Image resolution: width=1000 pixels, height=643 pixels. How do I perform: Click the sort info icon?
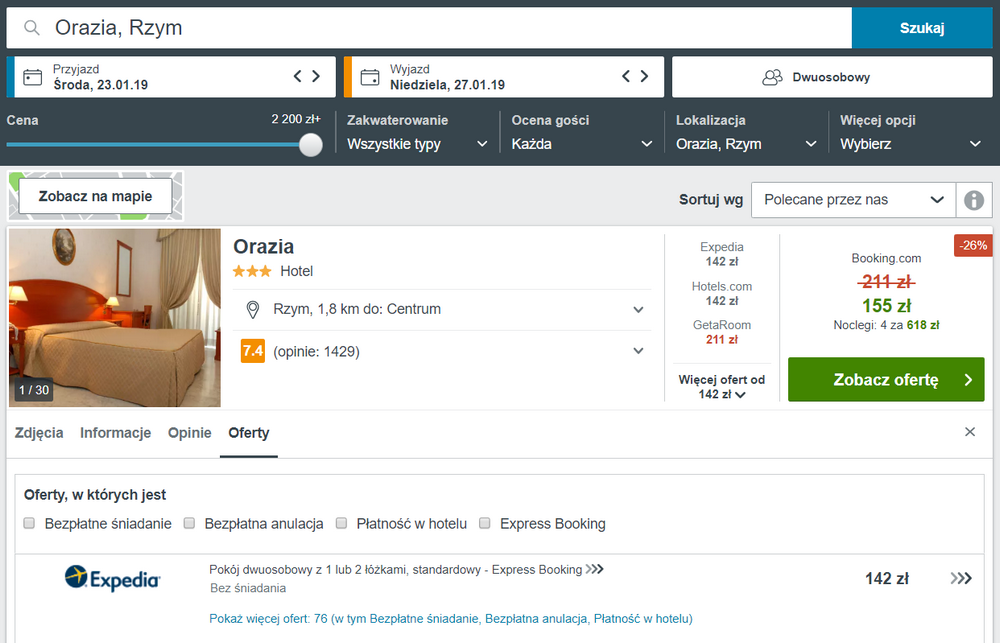tap(974, 200)
